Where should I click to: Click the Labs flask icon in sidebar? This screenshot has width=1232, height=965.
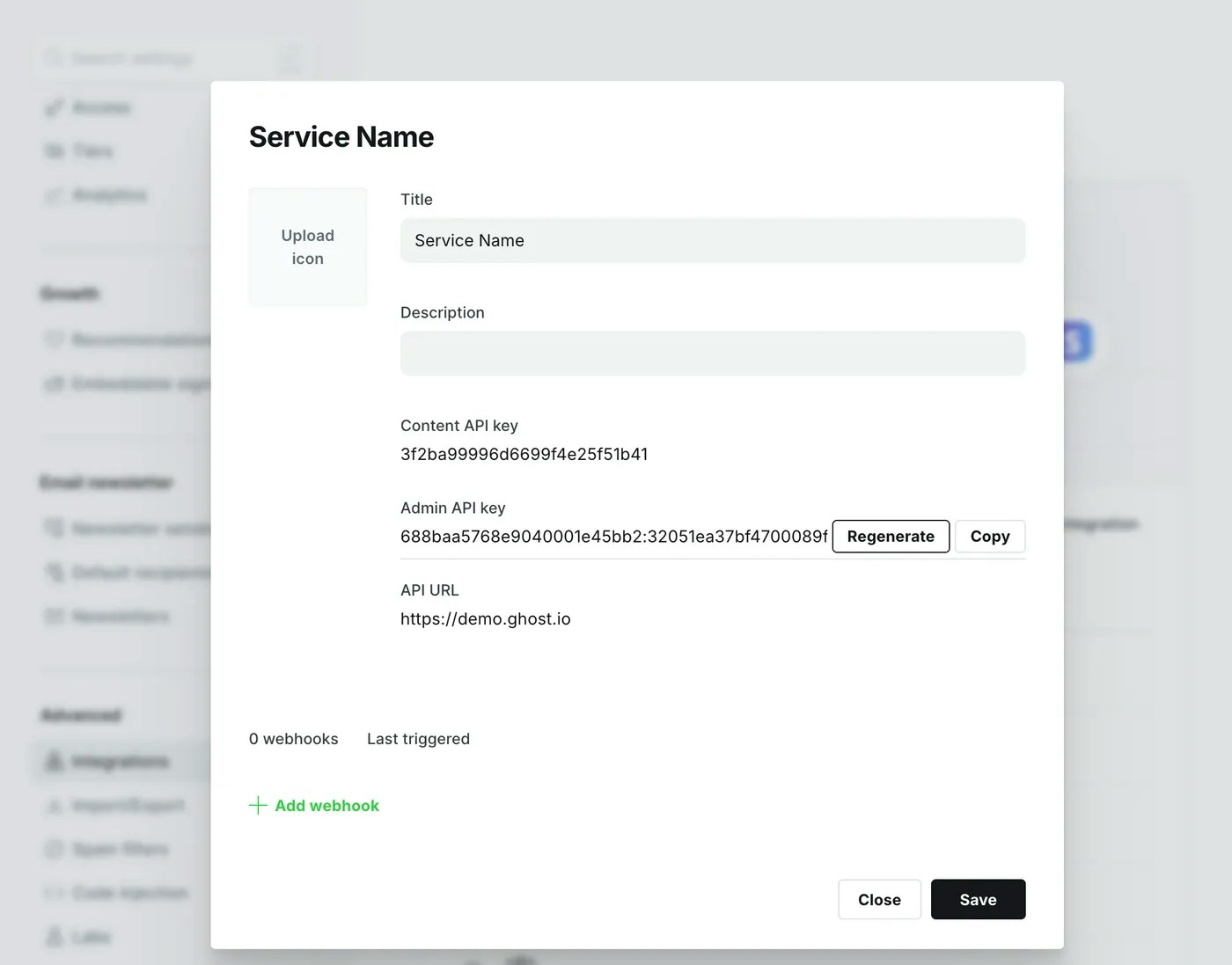coord(54,936)
